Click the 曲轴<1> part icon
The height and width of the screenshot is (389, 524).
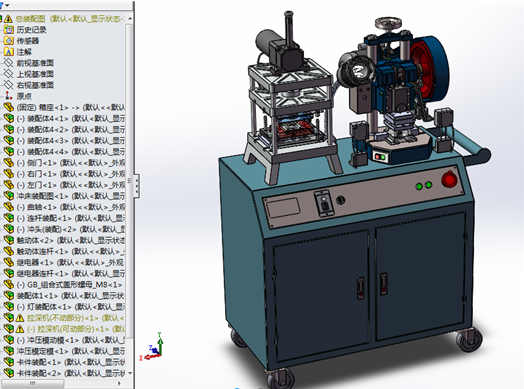pos(9,207)
